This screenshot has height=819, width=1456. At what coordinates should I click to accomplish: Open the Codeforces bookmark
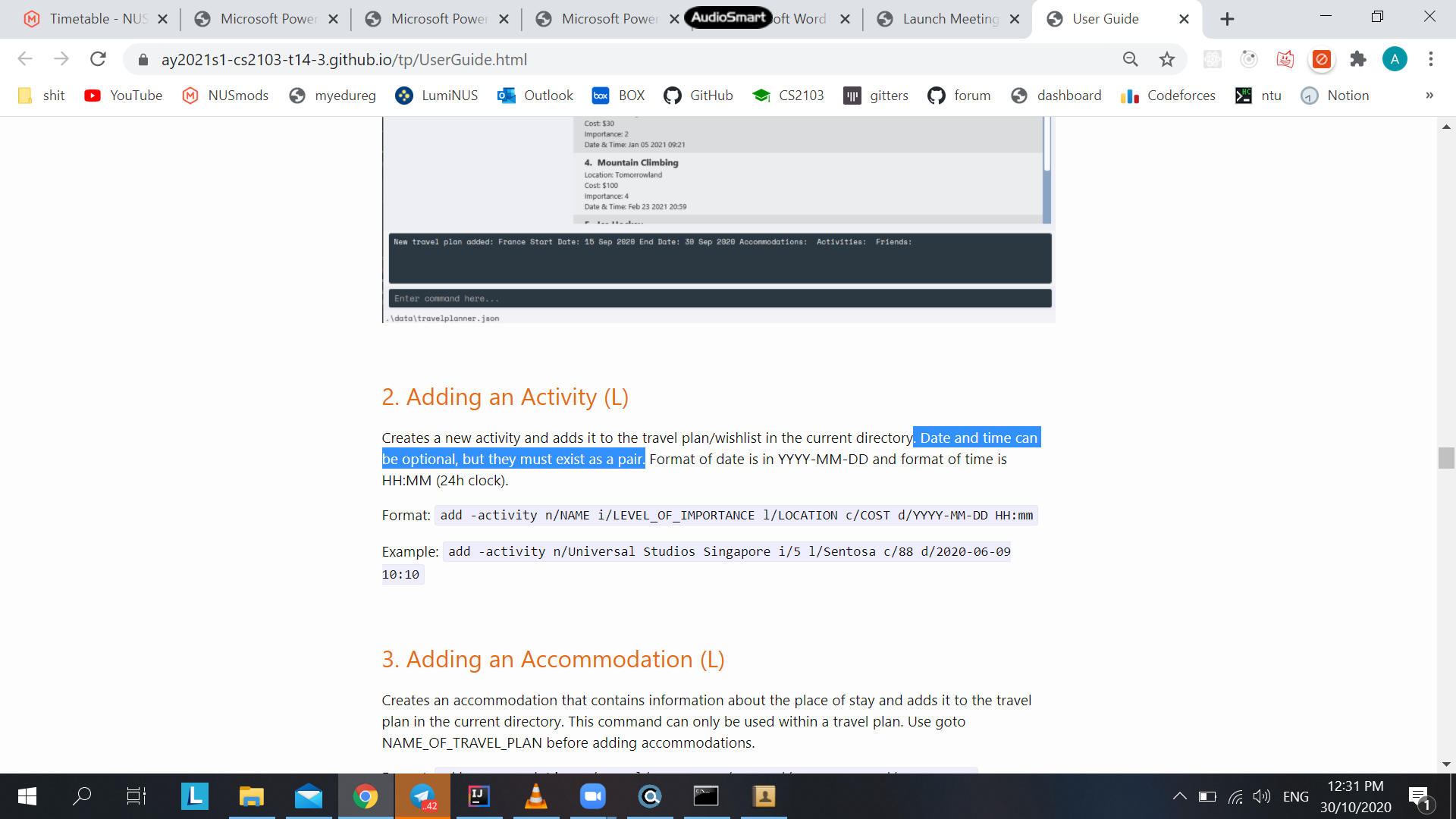tap(1168, 96)
